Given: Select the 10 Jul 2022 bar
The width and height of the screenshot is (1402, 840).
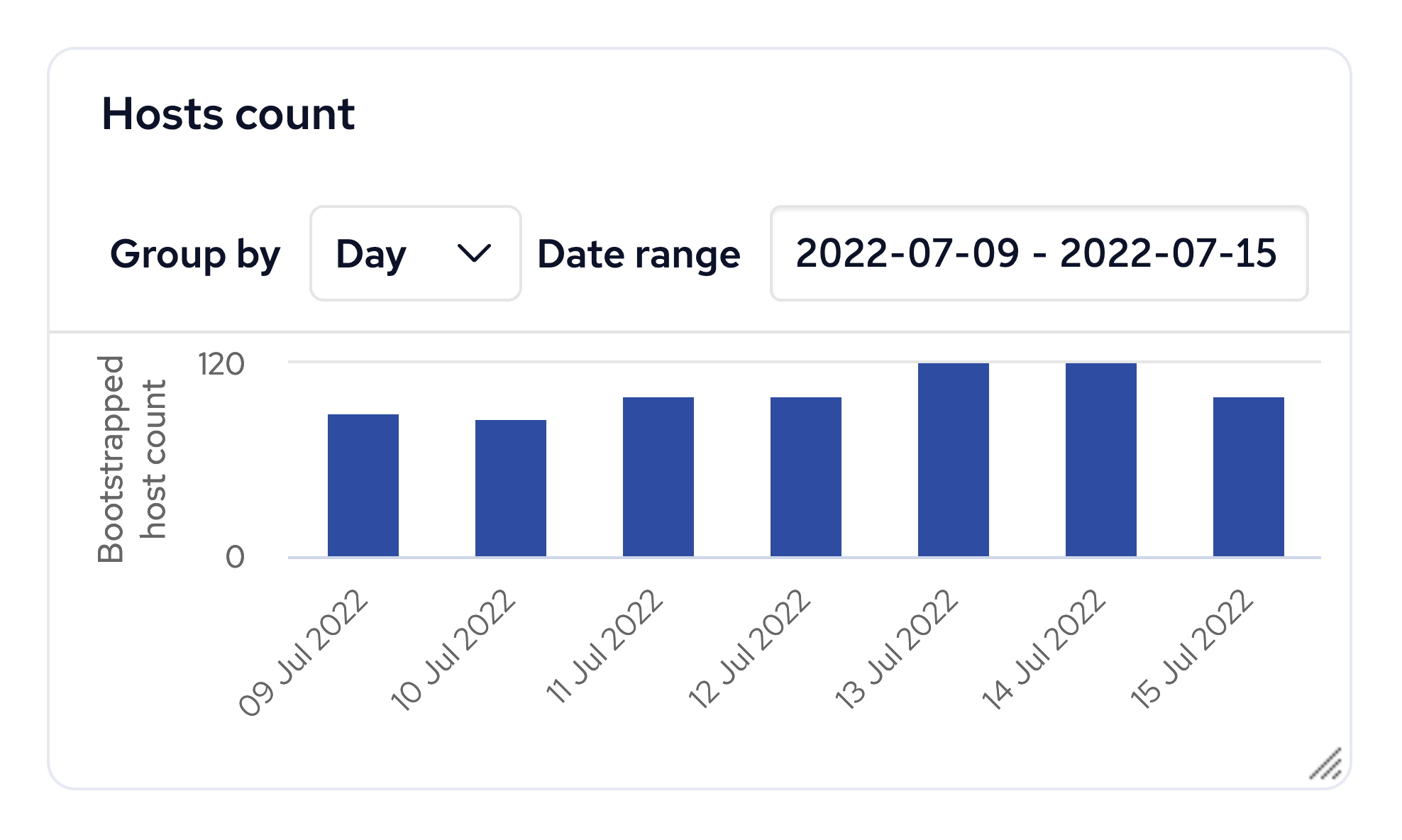Looking at the screenshot, I should pos(511,488).
